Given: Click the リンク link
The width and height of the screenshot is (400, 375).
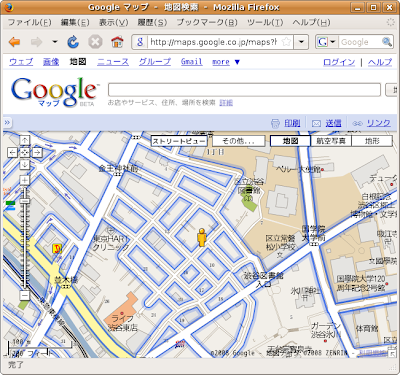Looking at the screenshot, I should (x=379, y=123).
